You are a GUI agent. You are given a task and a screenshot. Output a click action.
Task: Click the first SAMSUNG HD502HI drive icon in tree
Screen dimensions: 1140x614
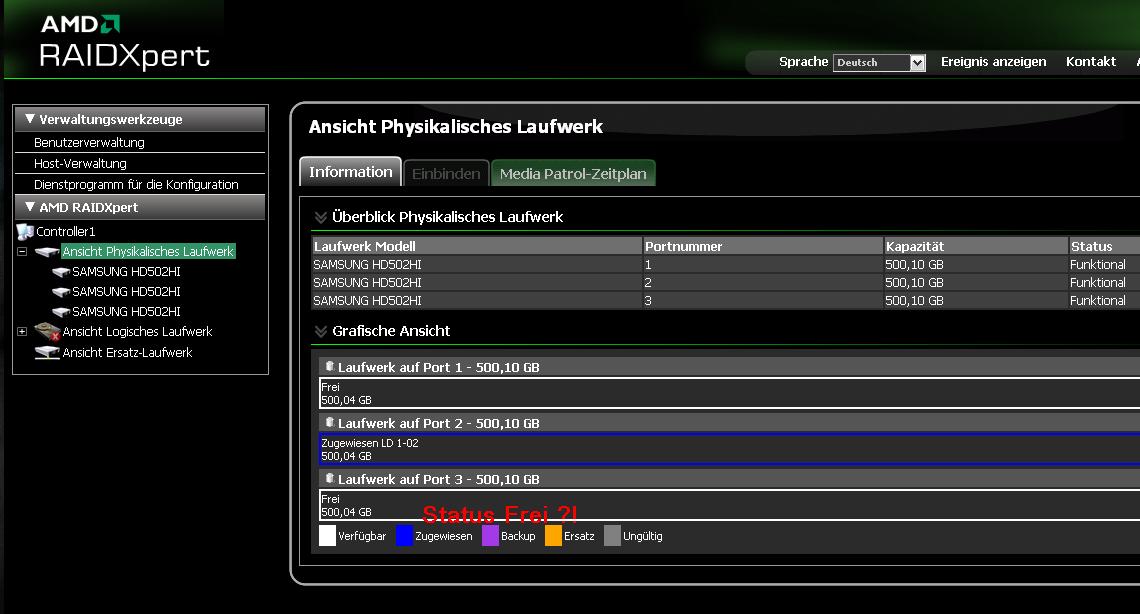coord(61,272)
